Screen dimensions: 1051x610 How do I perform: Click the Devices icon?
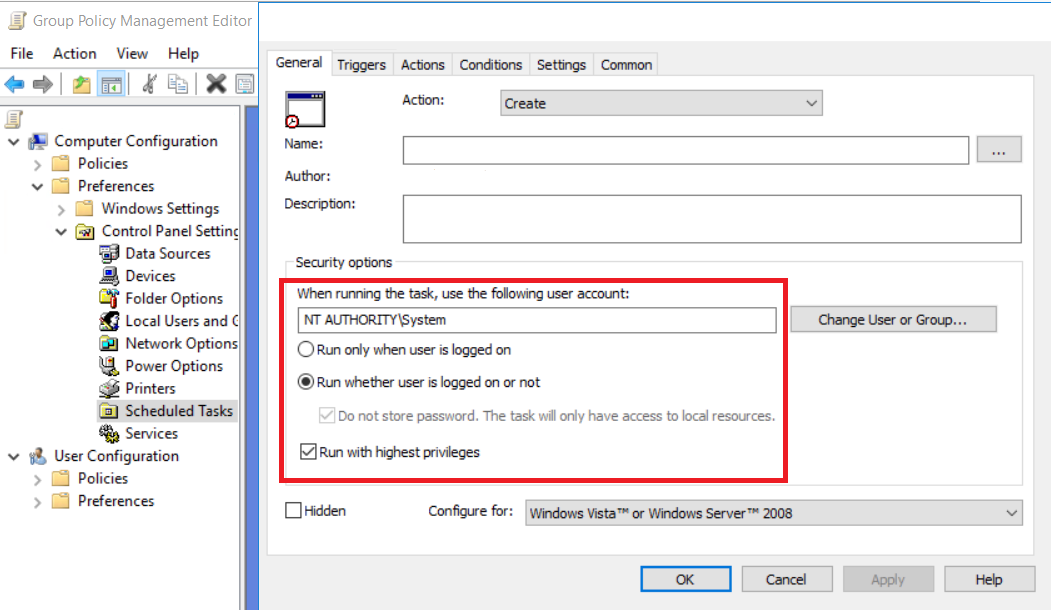click(109, 276)
